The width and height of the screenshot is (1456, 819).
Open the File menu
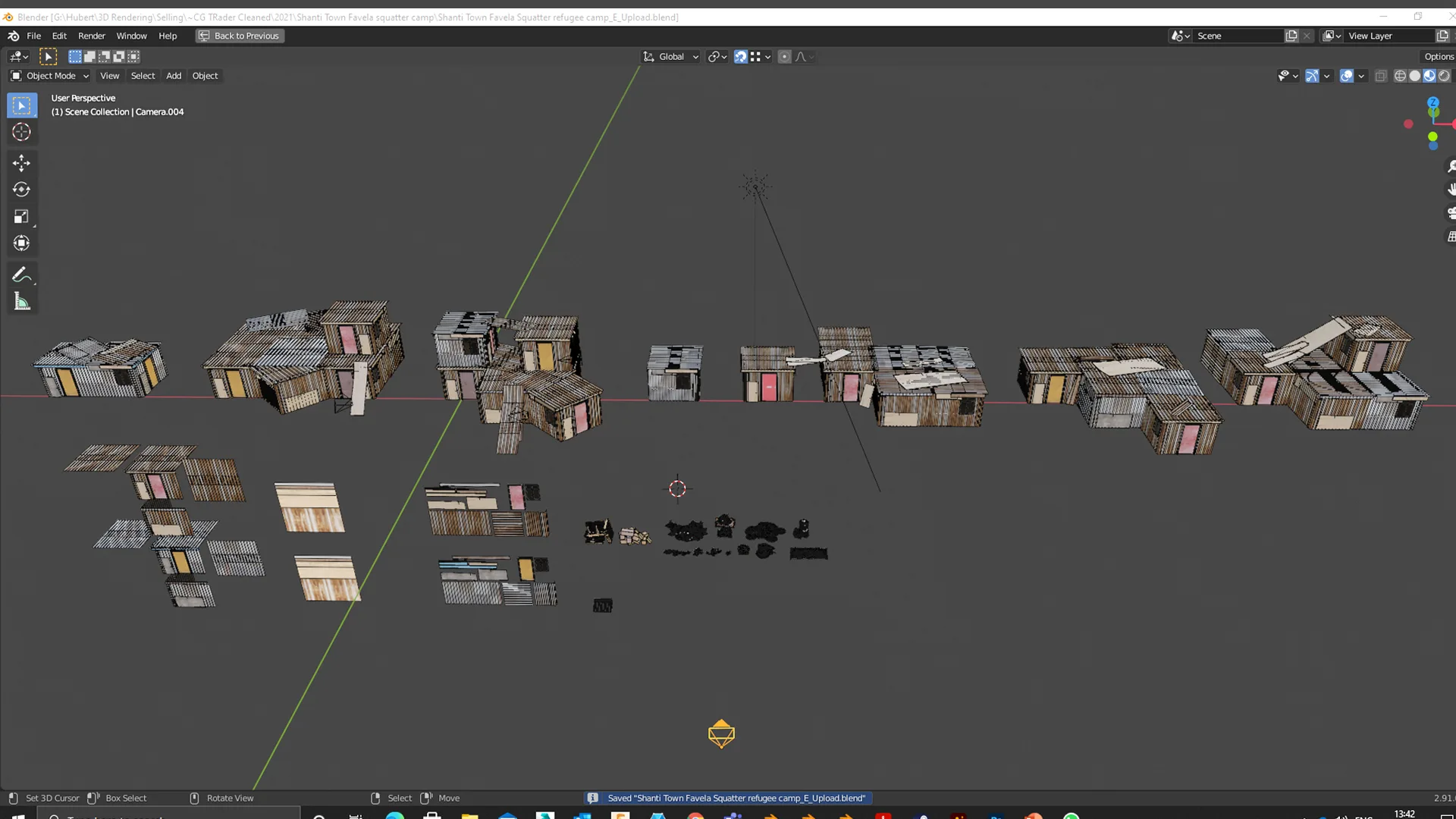pos(33,36)
